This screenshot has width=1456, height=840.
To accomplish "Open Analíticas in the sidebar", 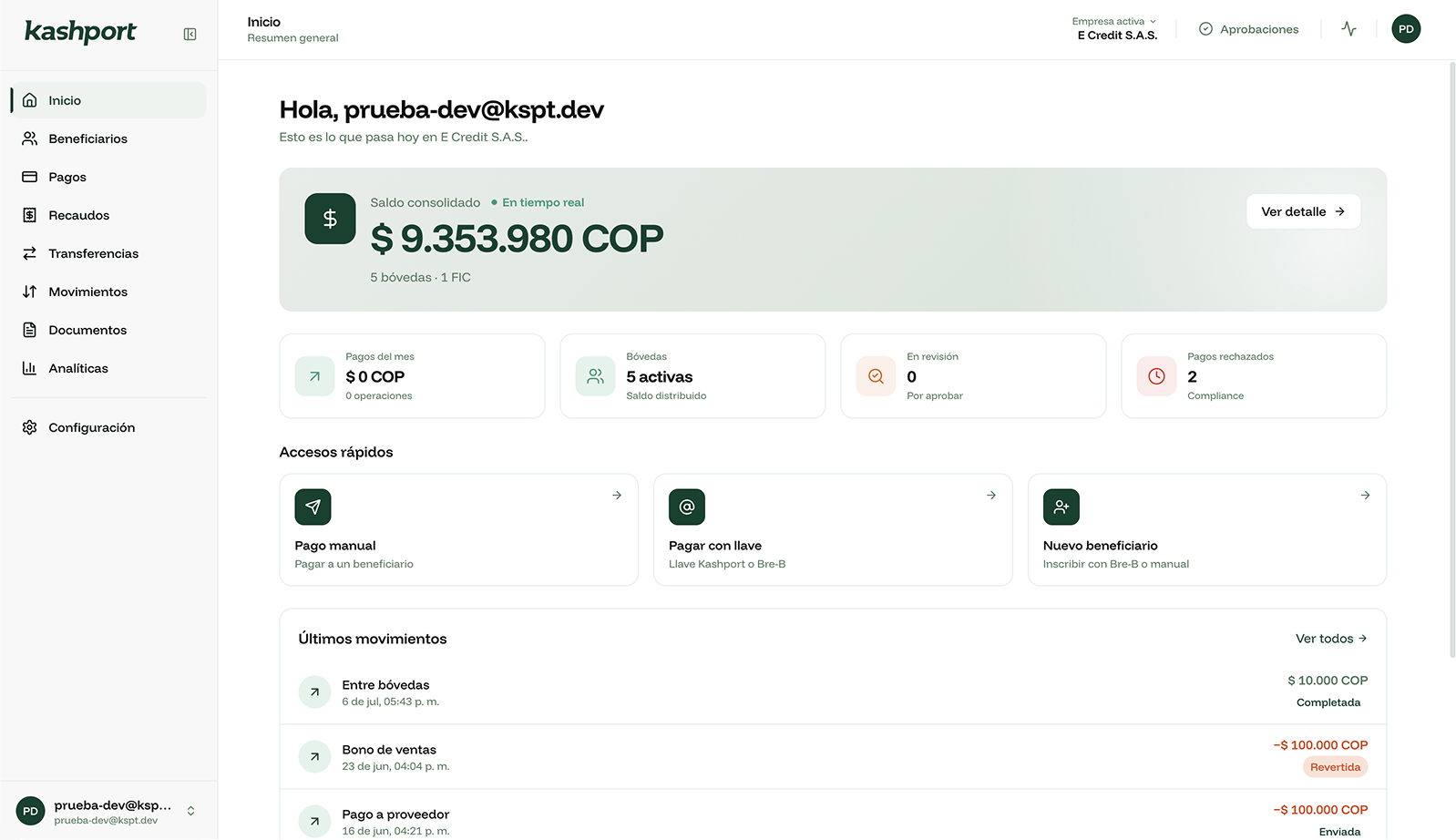I will 108,368.
